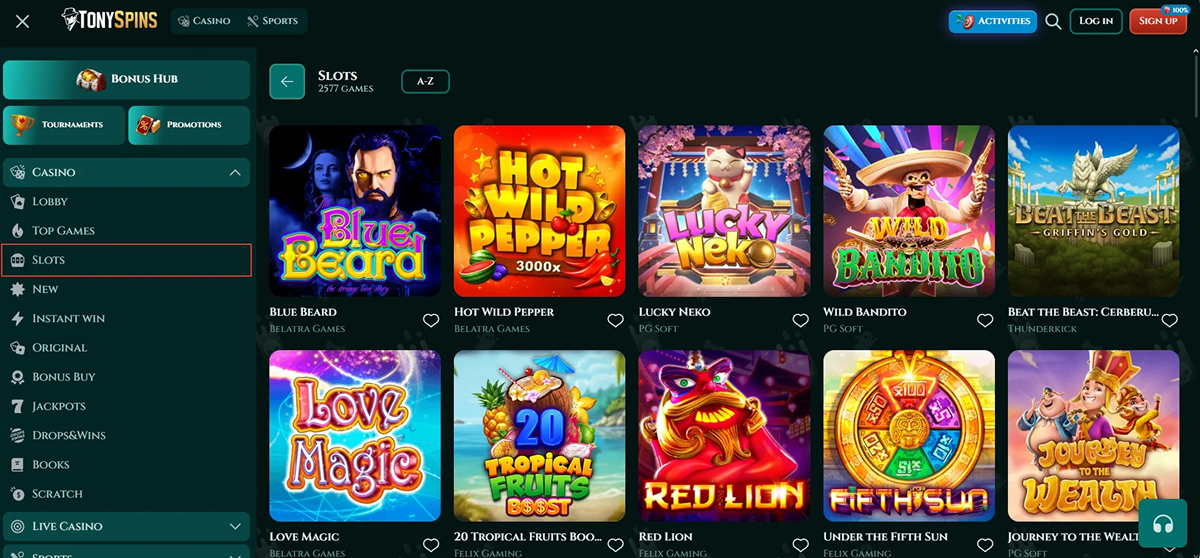Close the sidebar with X icon
The height and width of the screenshot is (558, 1200).
pyautogui.click(x=23, y=21)
